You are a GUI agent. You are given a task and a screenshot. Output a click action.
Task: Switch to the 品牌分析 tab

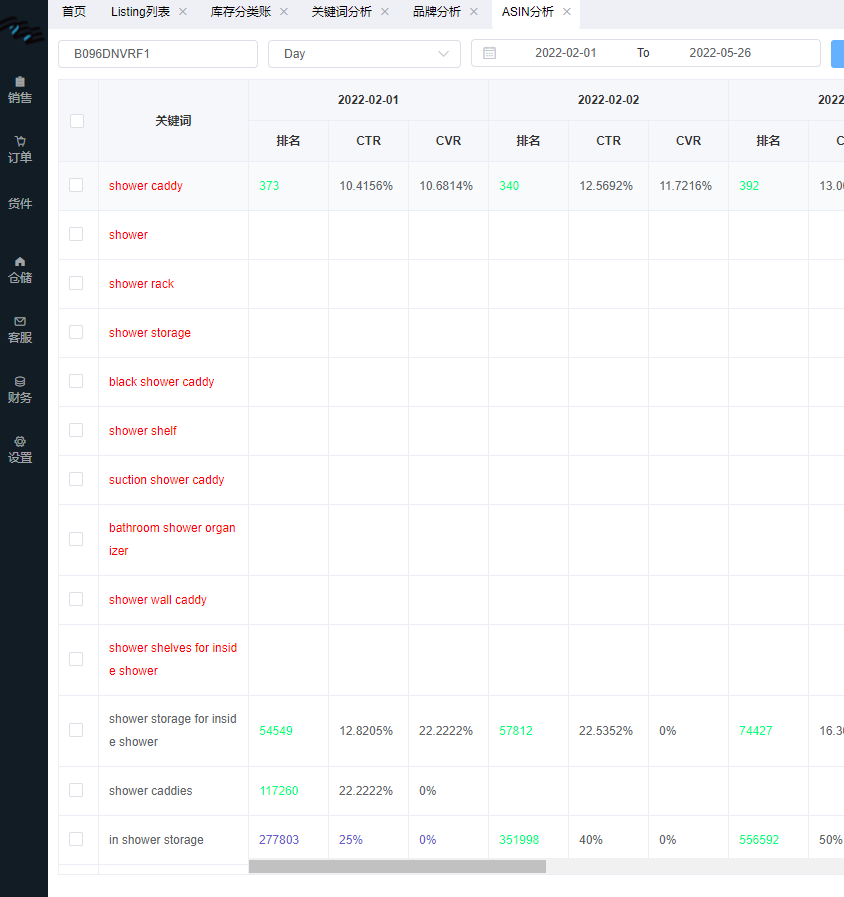tap(437, 12)
